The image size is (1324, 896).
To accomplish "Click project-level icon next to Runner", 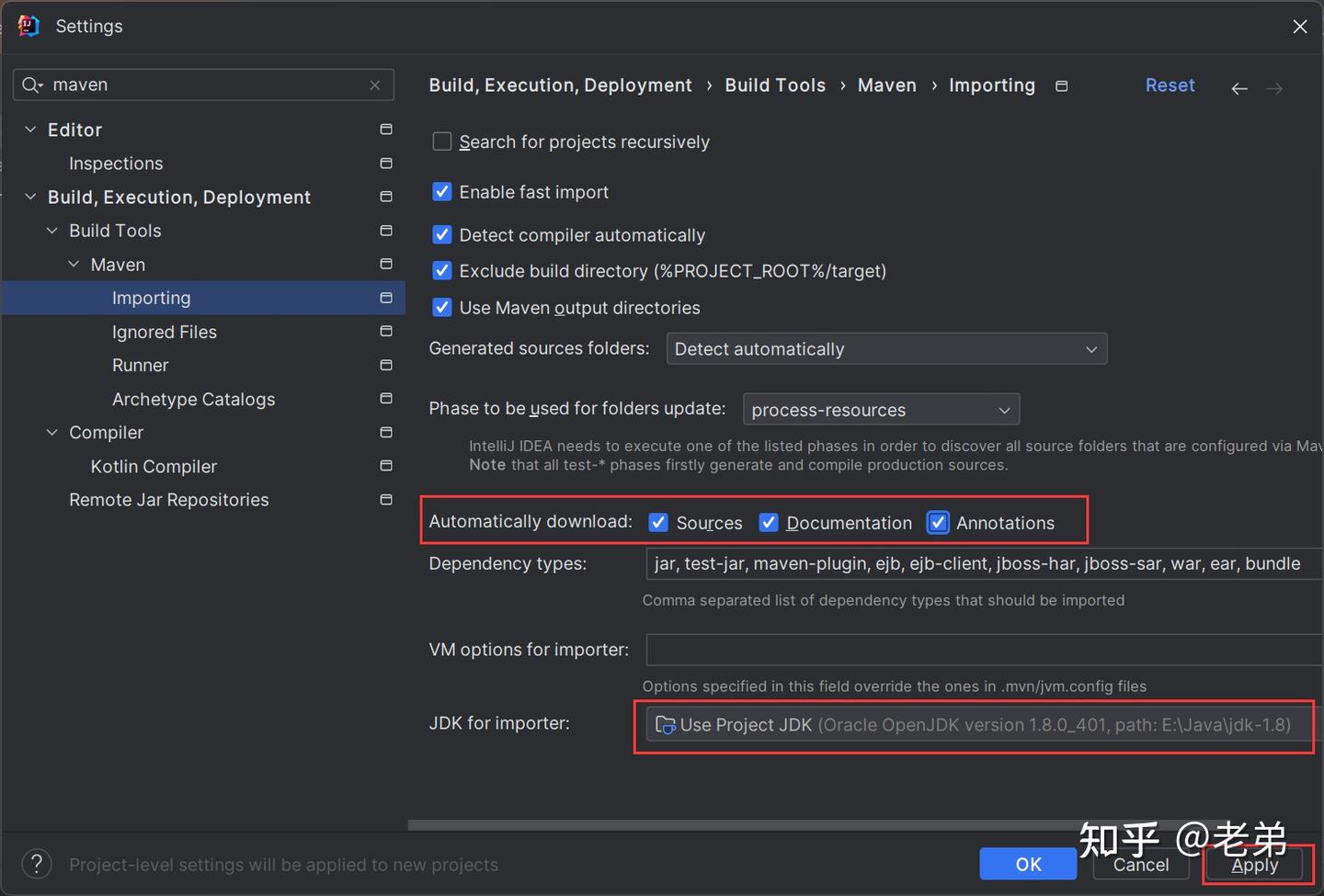I will click(x=386, y=365).
